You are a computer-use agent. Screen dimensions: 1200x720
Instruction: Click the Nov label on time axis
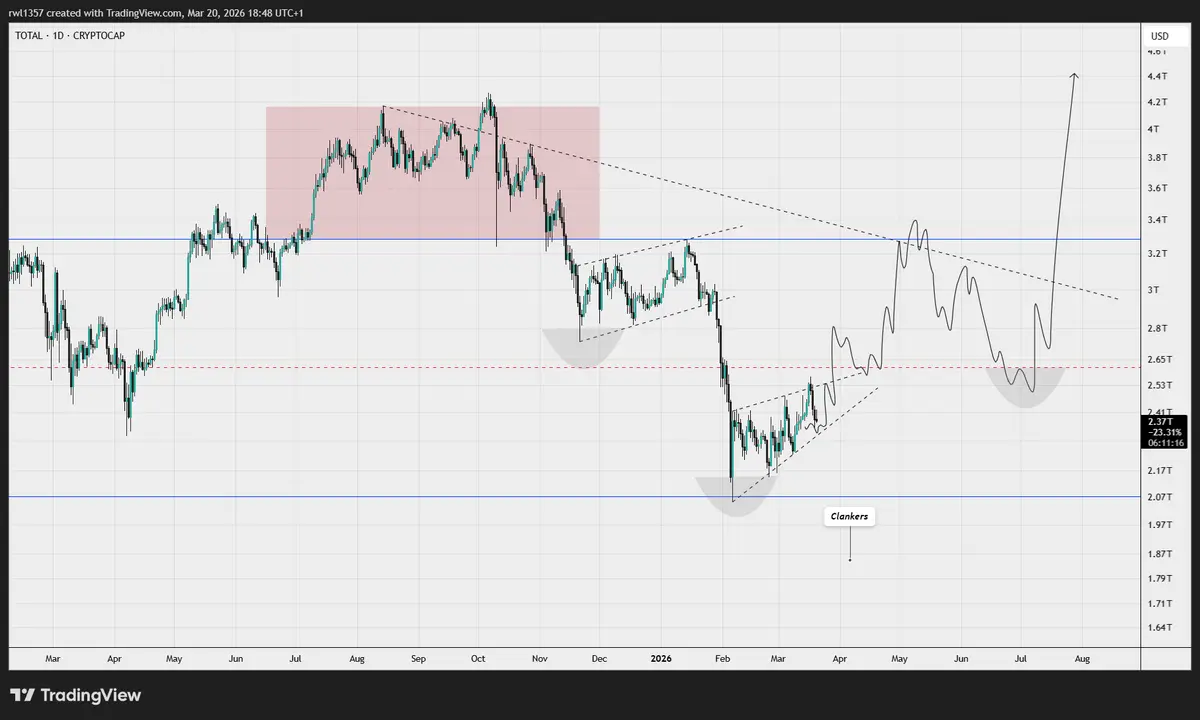click(x=540, y=659)
